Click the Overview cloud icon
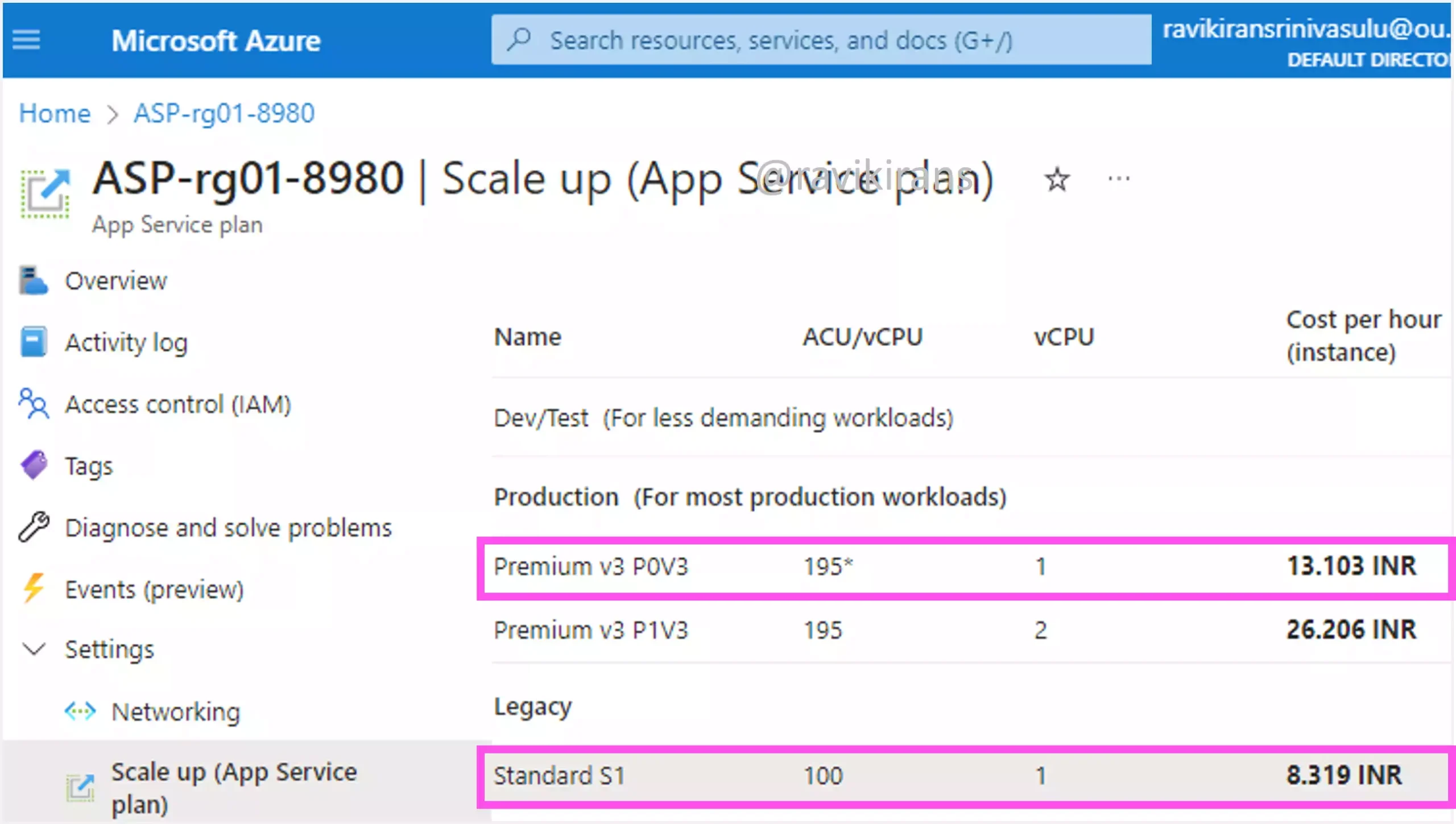The width and height of the screenshot is (1456, 824). pyautogui.click(x=33, y=280)
